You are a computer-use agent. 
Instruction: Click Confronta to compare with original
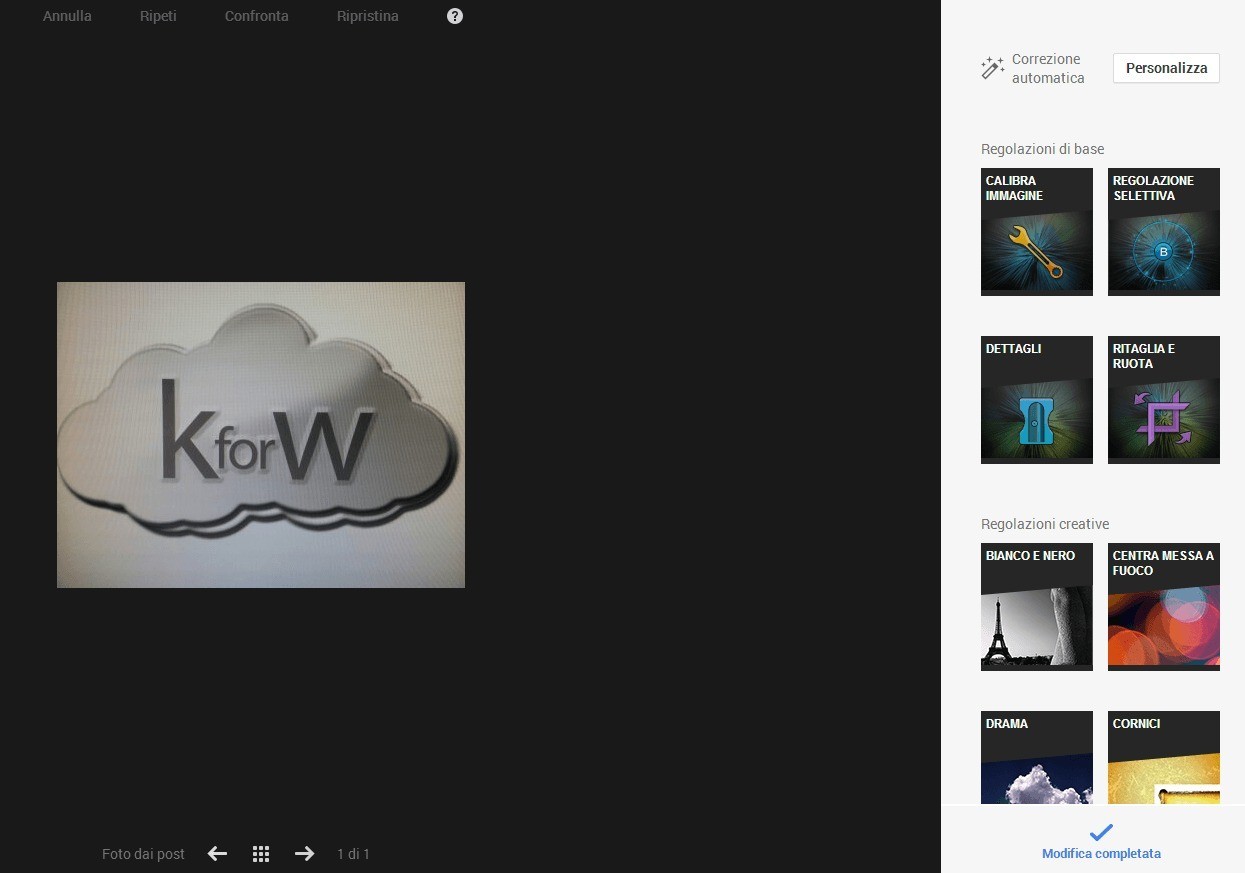(x=256, y=16)
